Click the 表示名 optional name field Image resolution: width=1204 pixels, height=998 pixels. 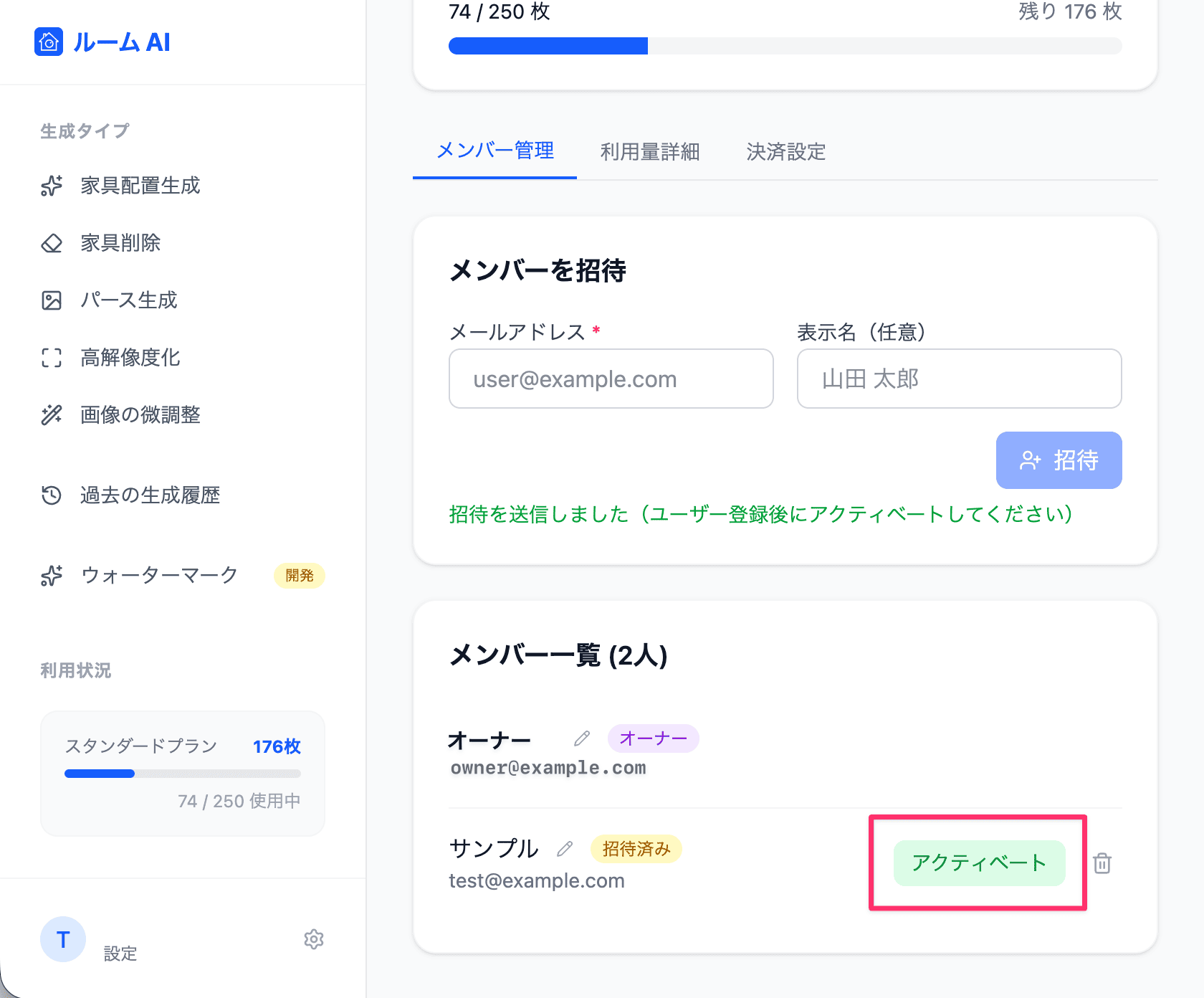point(959,379)
